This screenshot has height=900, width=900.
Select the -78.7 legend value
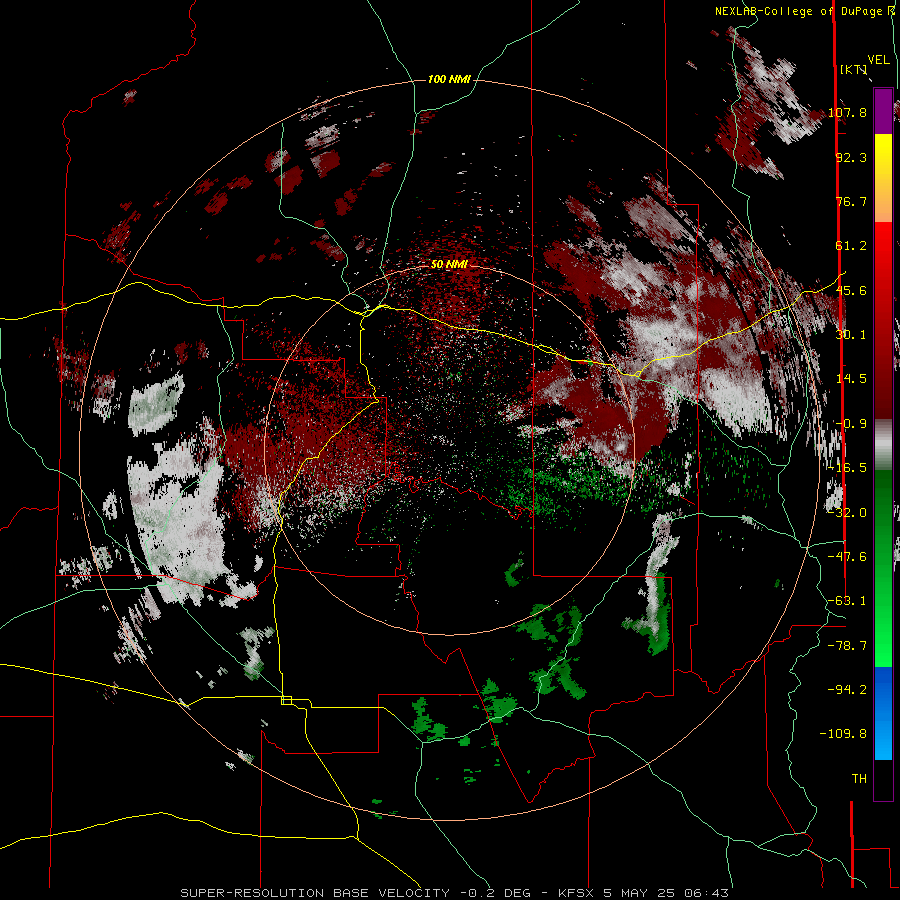coord(848,646)
